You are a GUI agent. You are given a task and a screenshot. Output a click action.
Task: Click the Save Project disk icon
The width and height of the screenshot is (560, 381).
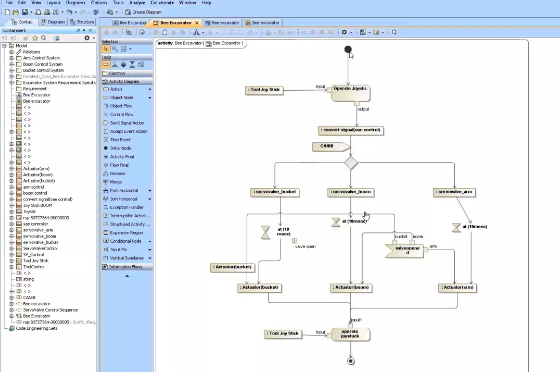coord(25,12)
